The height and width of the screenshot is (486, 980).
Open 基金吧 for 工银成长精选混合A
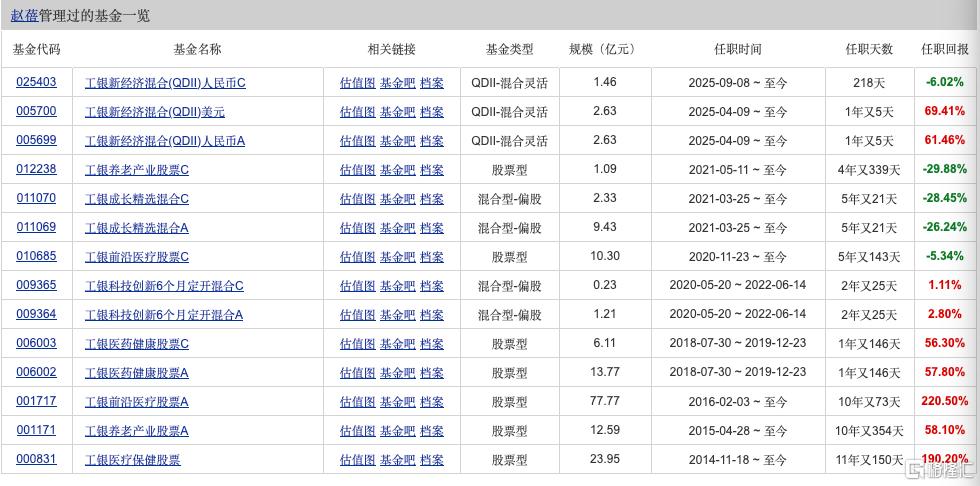398,227
